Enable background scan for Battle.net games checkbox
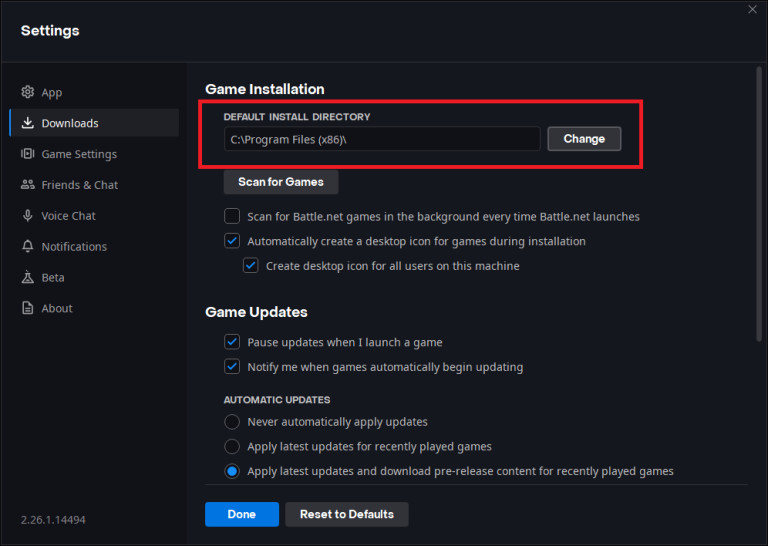 pos(232,216)
